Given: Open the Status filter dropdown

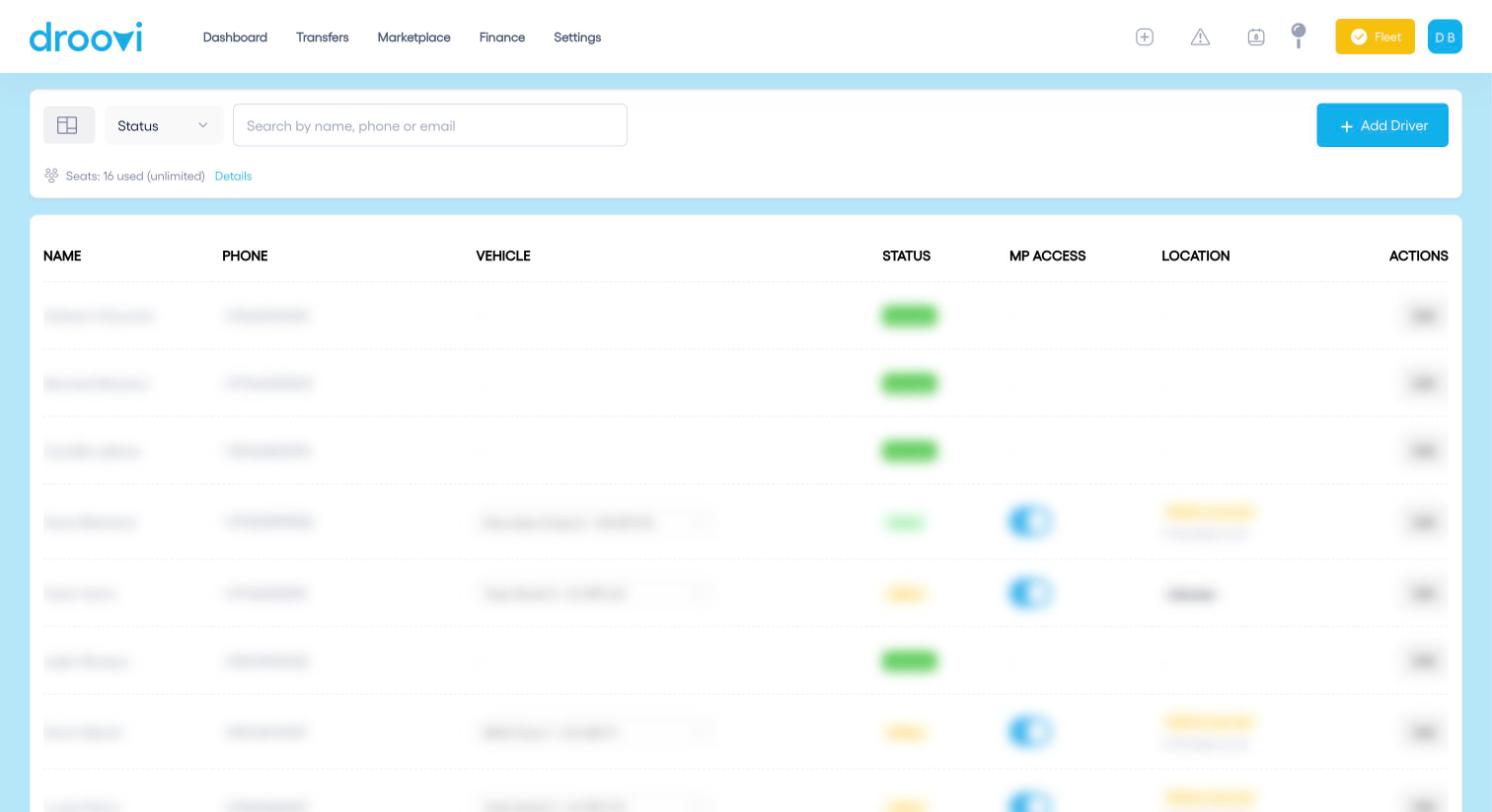Looking at the screenshot, I should coord(164,125).
